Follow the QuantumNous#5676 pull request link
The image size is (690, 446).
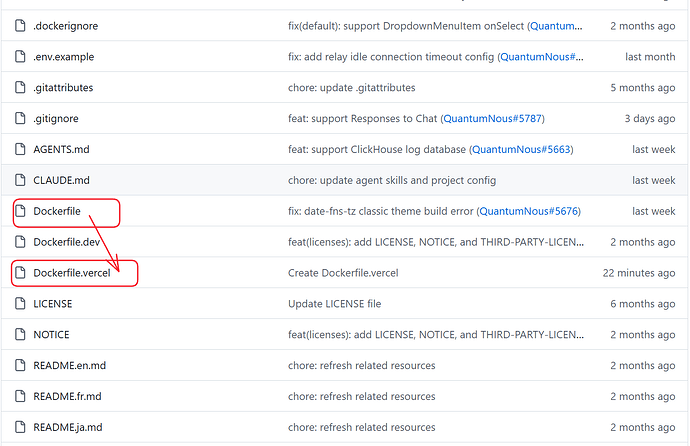[x=529, y=211]
